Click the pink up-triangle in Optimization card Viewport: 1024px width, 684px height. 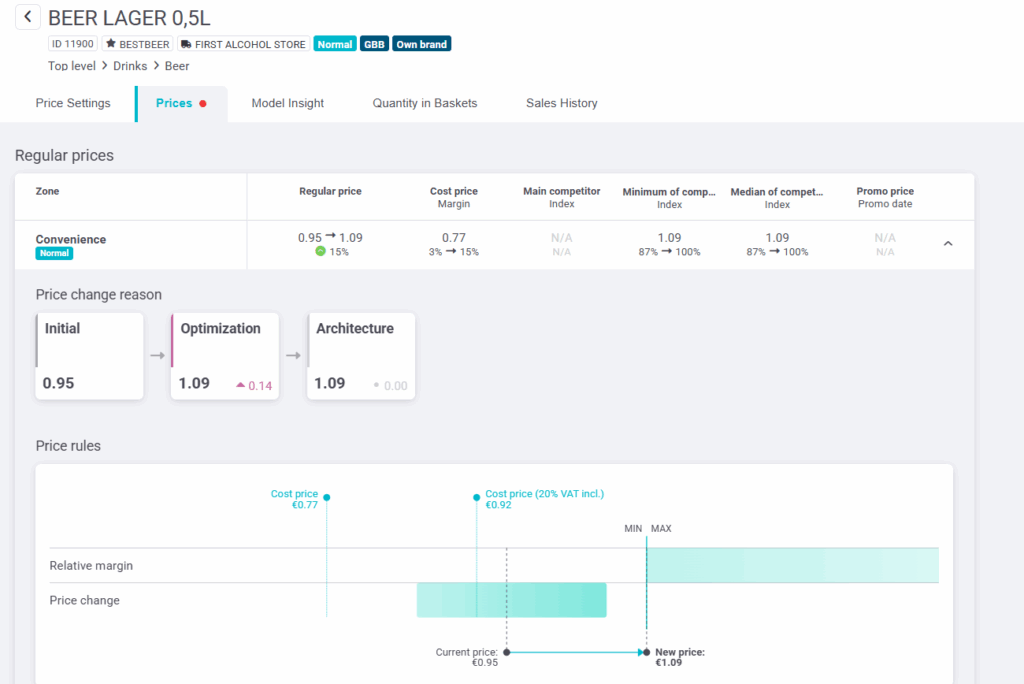(241, 385)
